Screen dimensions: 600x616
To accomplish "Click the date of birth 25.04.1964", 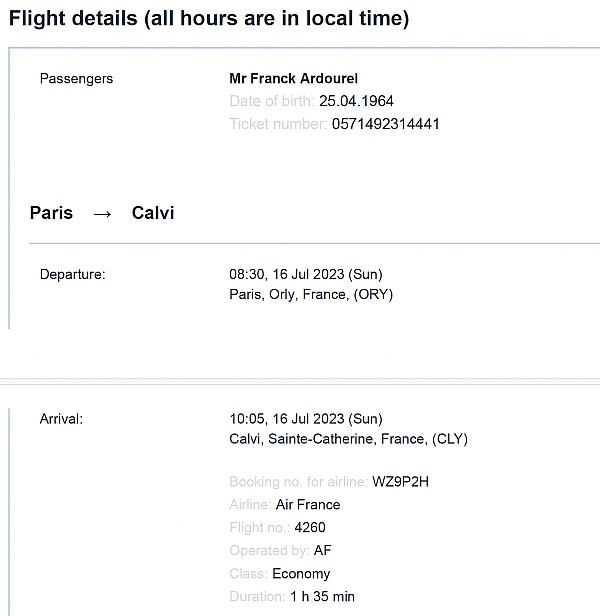I will [x=356, y=101].
